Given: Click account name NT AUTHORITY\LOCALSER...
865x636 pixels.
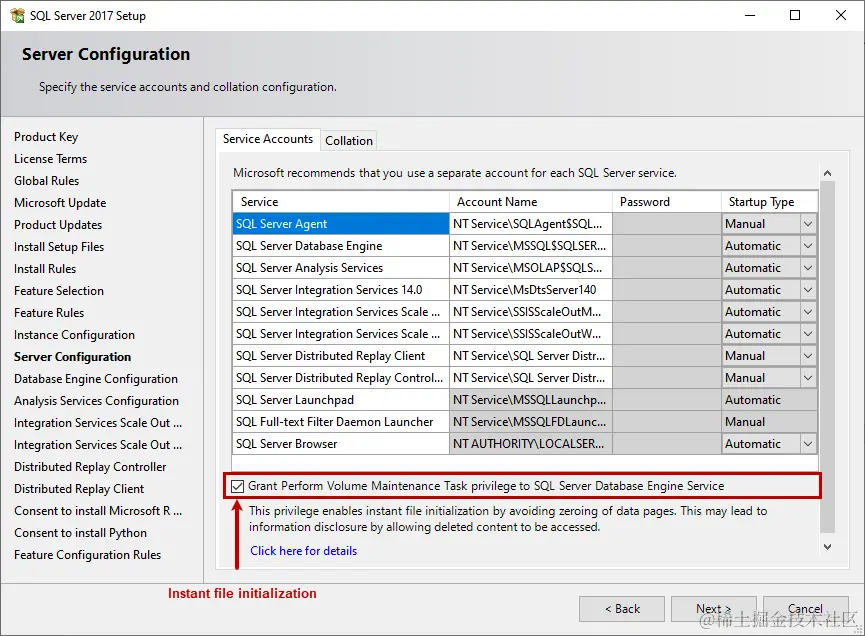Looking at the screenshot, I should pos(531,444).
